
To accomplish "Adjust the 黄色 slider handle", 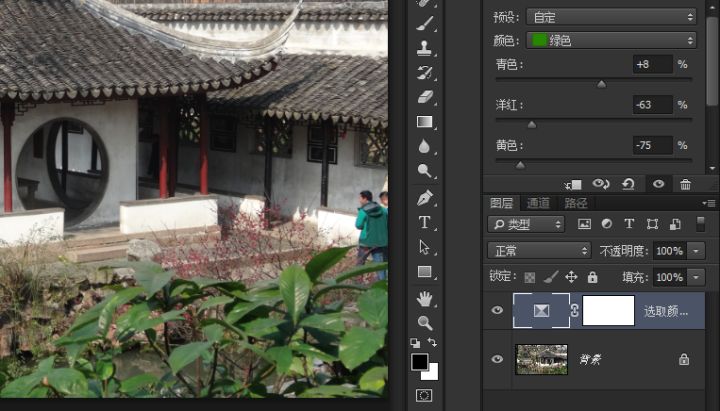I will pos(520,165).
